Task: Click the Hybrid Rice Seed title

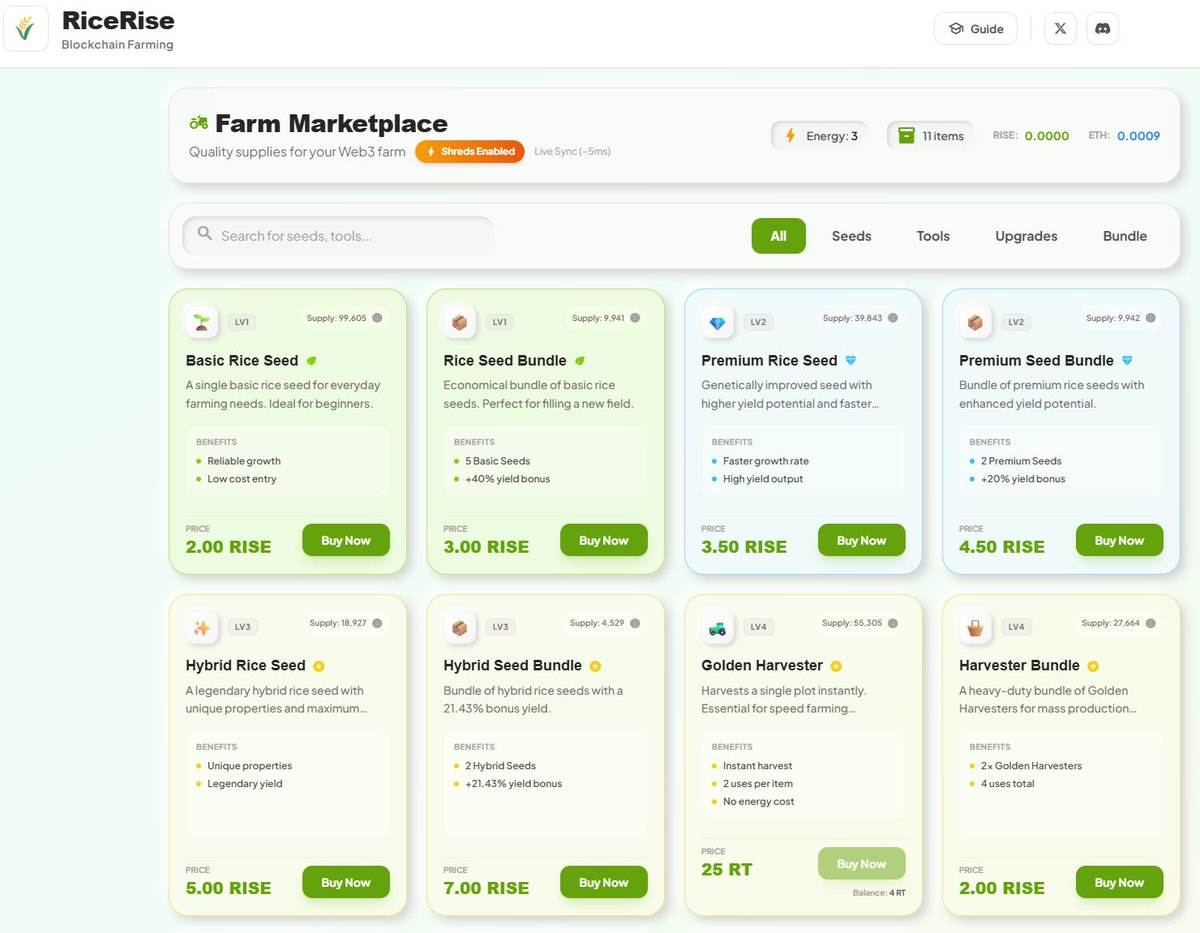Action: 246,665
